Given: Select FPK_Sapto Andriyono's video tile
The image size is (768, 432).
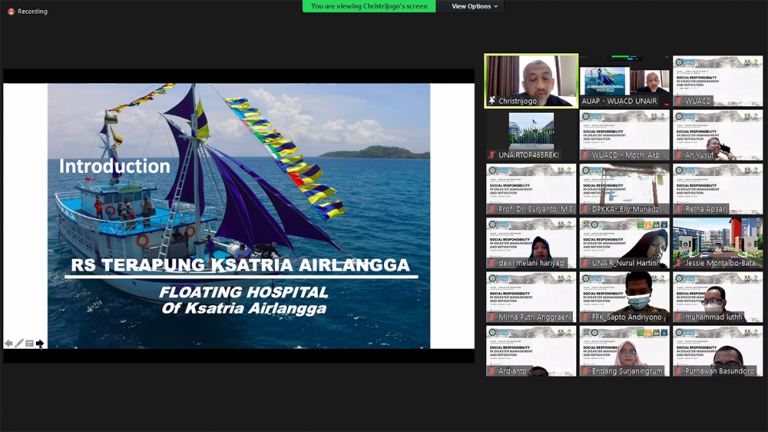Looking at the screenshot, I should (x=624, y=296).
